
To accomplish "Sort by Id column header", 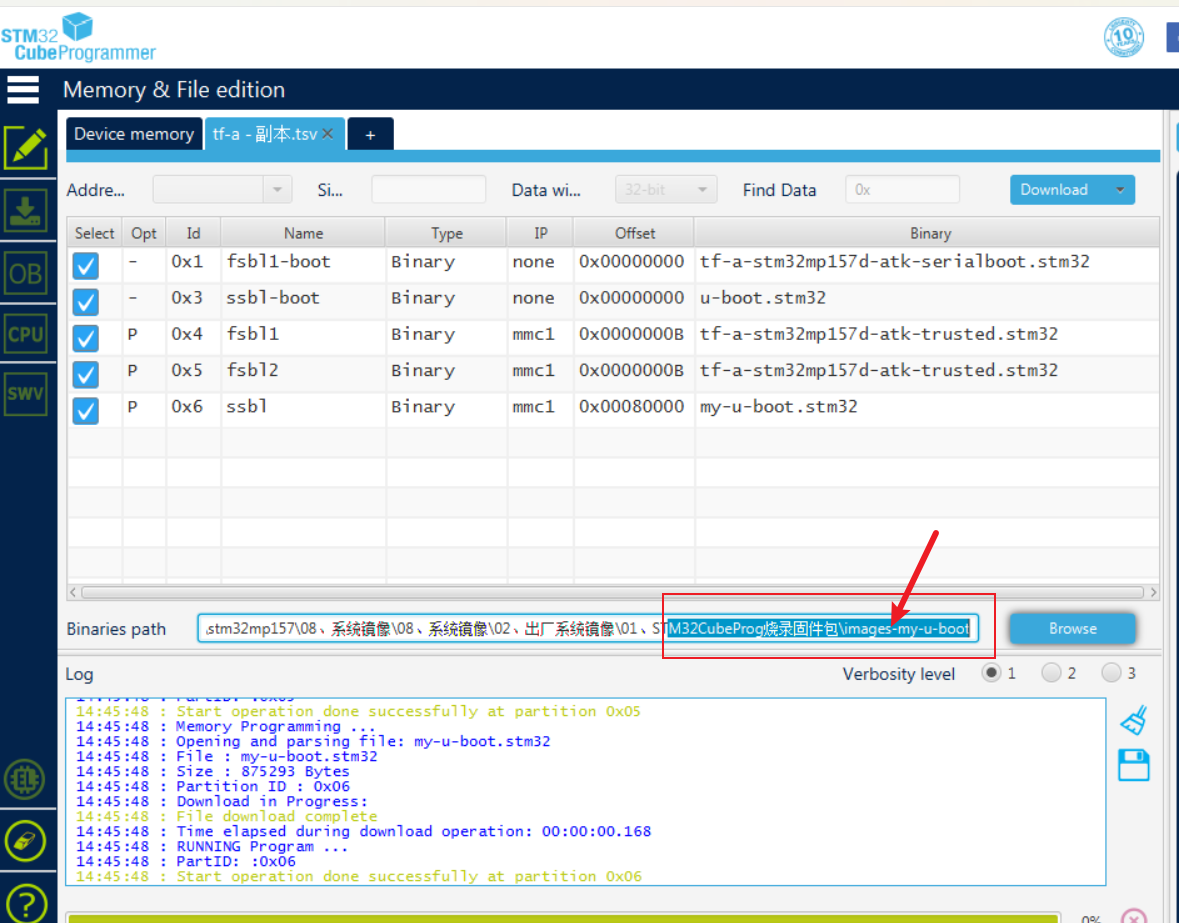I will [x=193, y=233].
